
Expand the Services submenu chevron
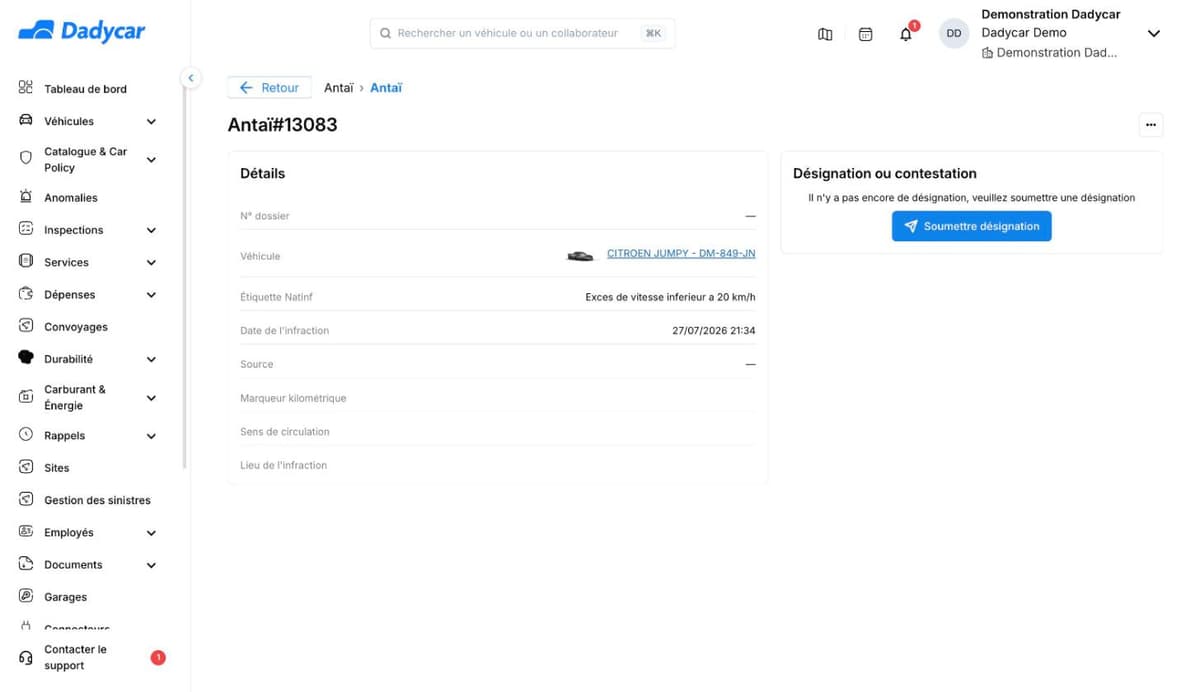click(x=151, y=263)
